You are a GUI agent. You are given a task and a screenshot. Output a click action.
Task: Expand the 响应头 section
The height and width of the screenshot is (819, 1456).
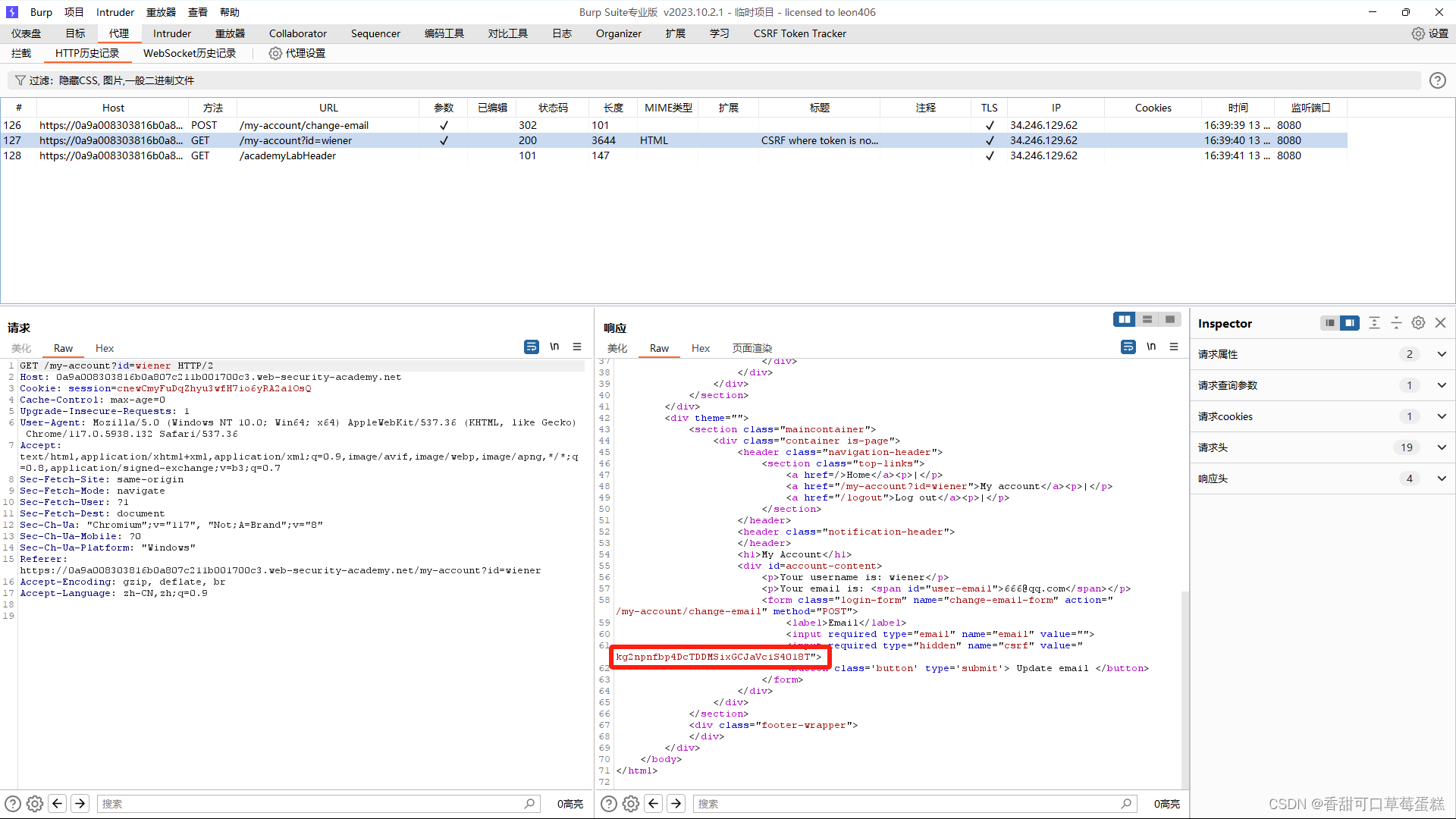[1442, 479]
